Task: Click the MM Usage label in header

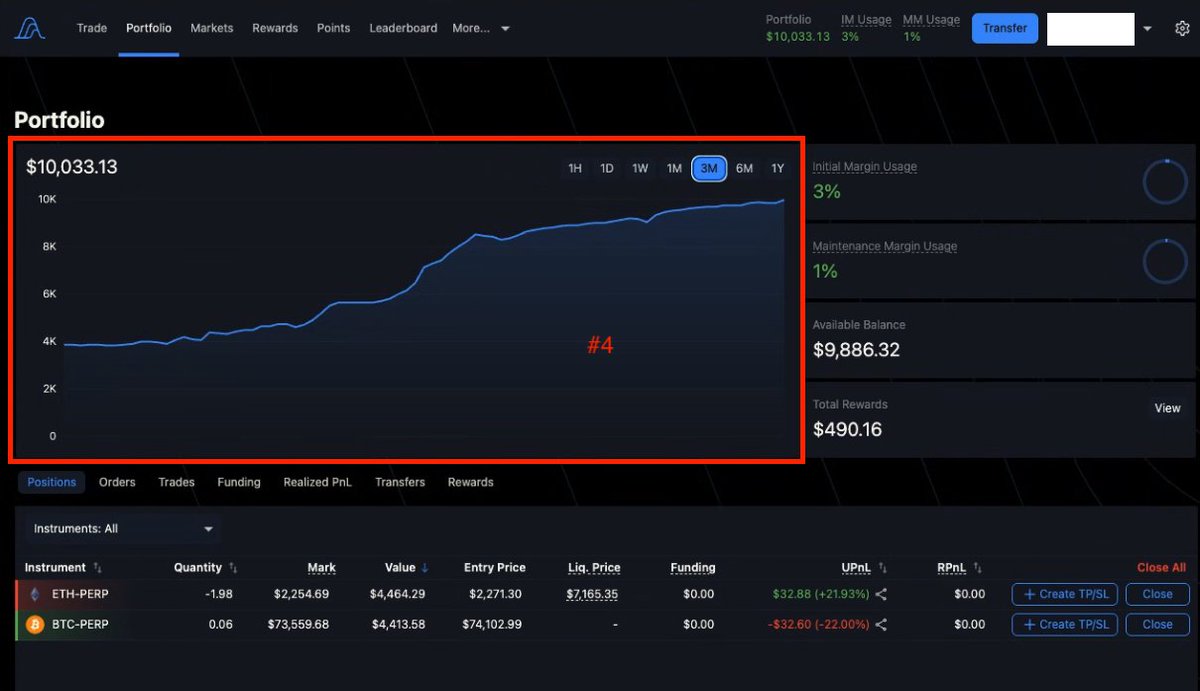Action: 931,20
